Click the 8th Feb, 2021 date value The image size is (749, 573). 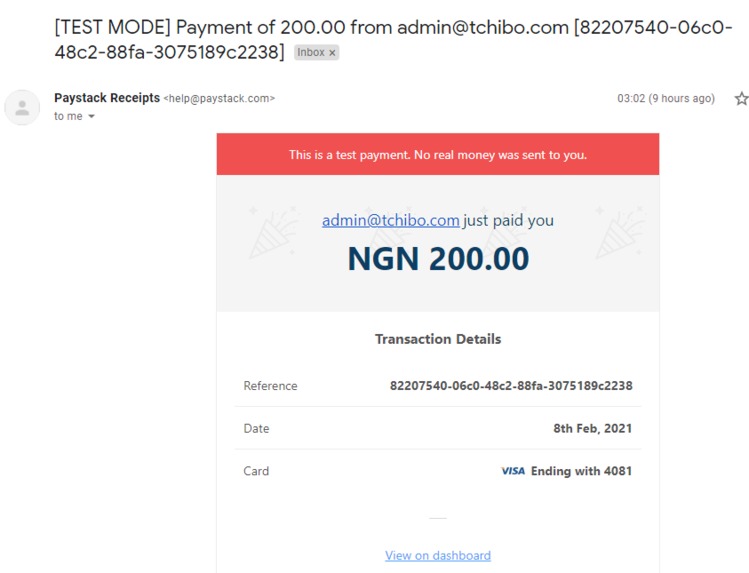pos(592,428)
